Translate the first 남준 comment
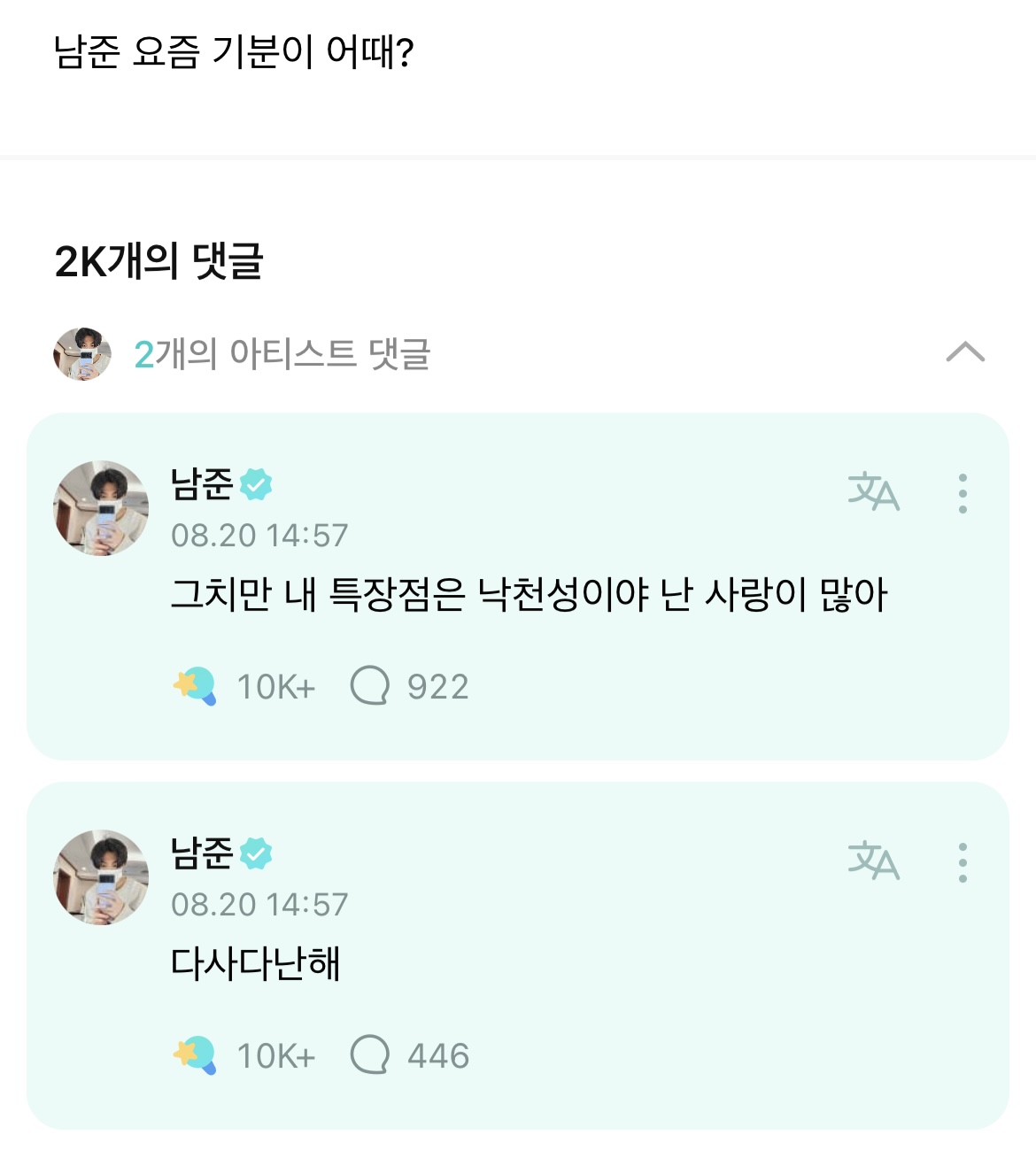 click(x=873, y=492)
